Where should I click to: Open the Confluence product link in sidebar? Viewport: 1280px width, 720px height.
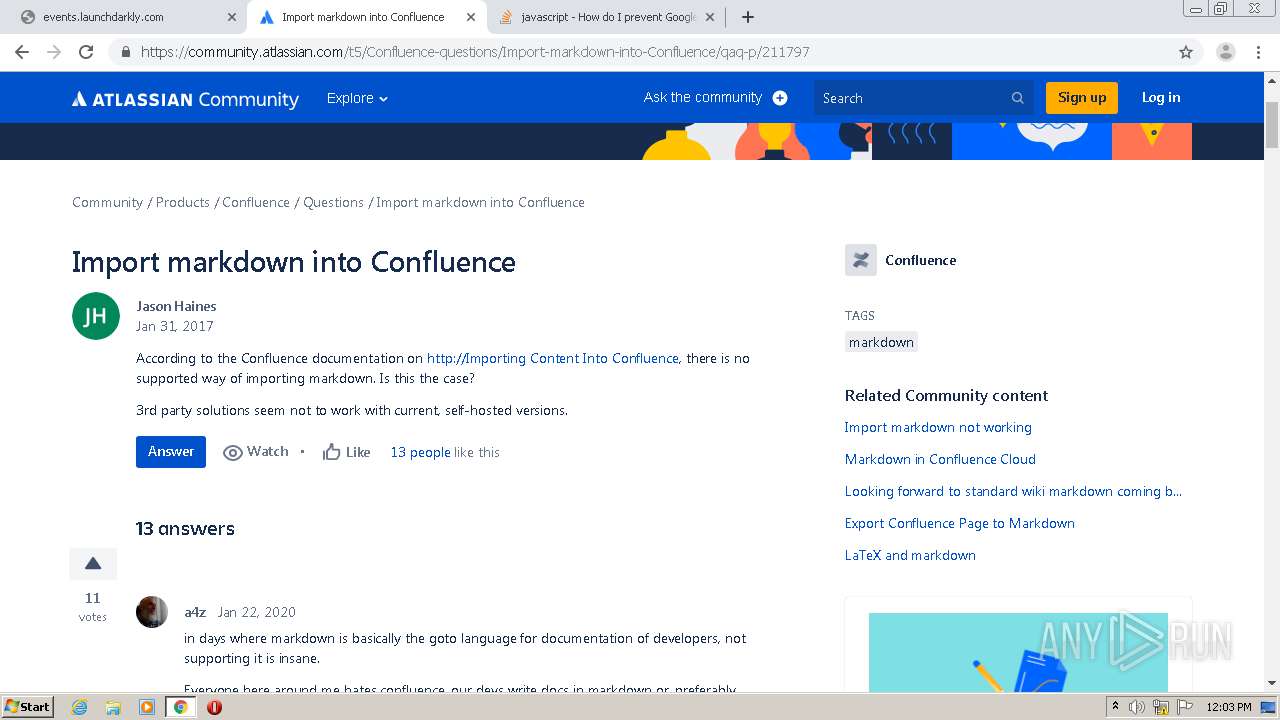[x=920, y=260]
